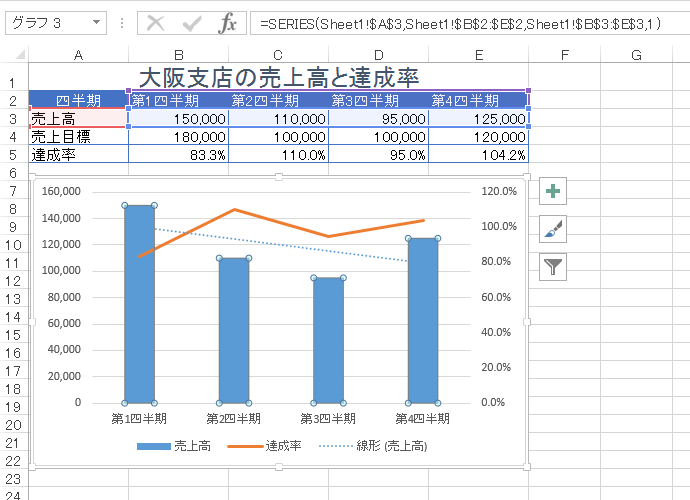Expand the Name Box dropdown arrow
The image size is (690, 500).
point(96,22)
